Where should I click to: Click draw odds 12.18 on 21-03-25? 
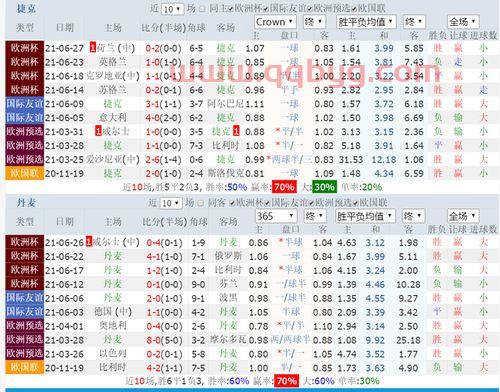[384, 160]
